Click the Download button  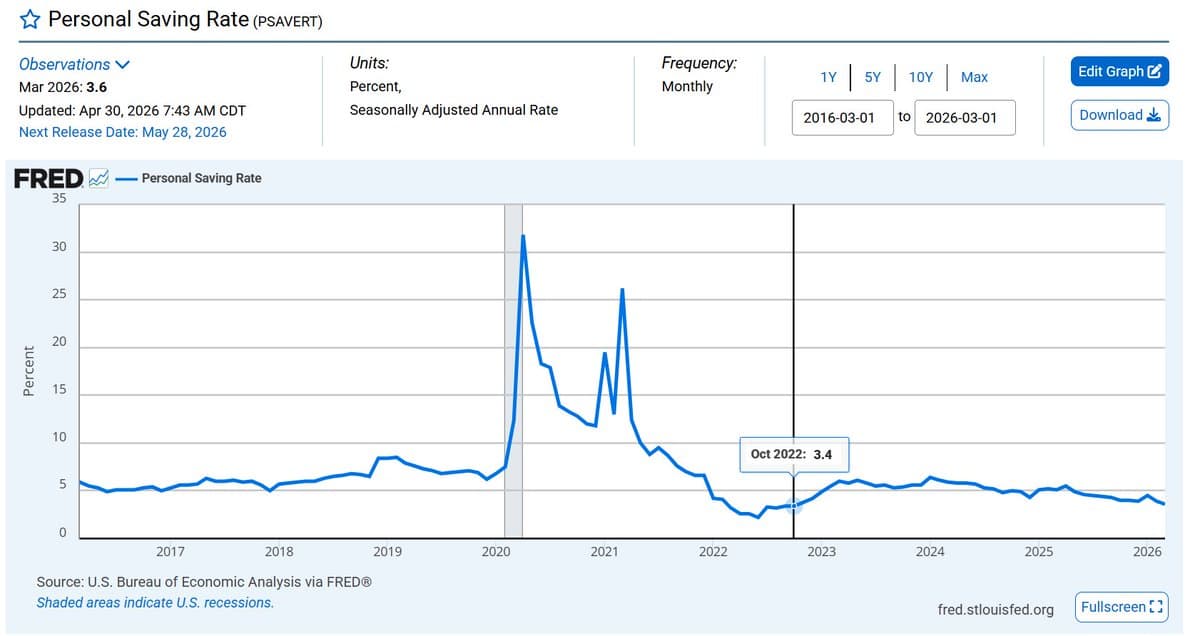[1119, 115]
